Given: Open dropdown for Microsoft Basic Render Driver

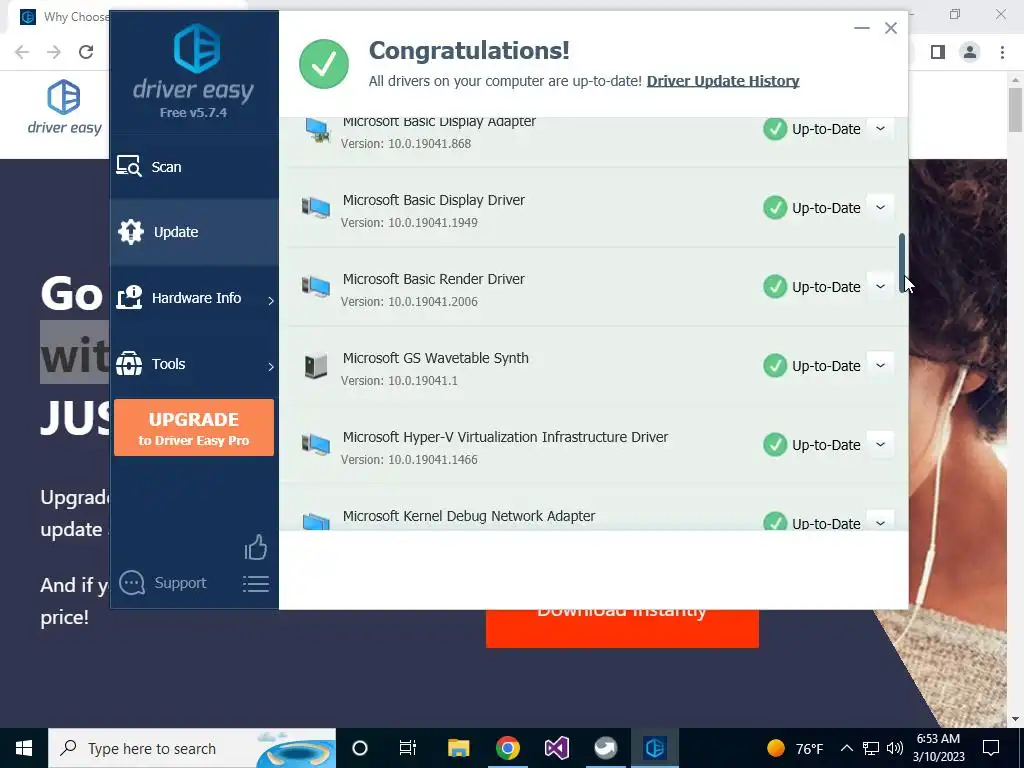Looking at the screenshot, I should point(880,287).
